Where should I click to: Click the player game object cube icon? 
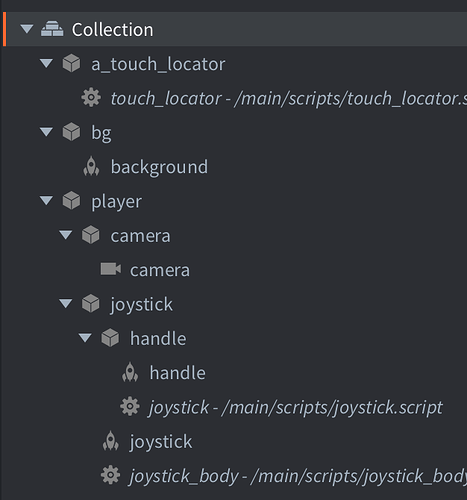[x=71, y=201]
